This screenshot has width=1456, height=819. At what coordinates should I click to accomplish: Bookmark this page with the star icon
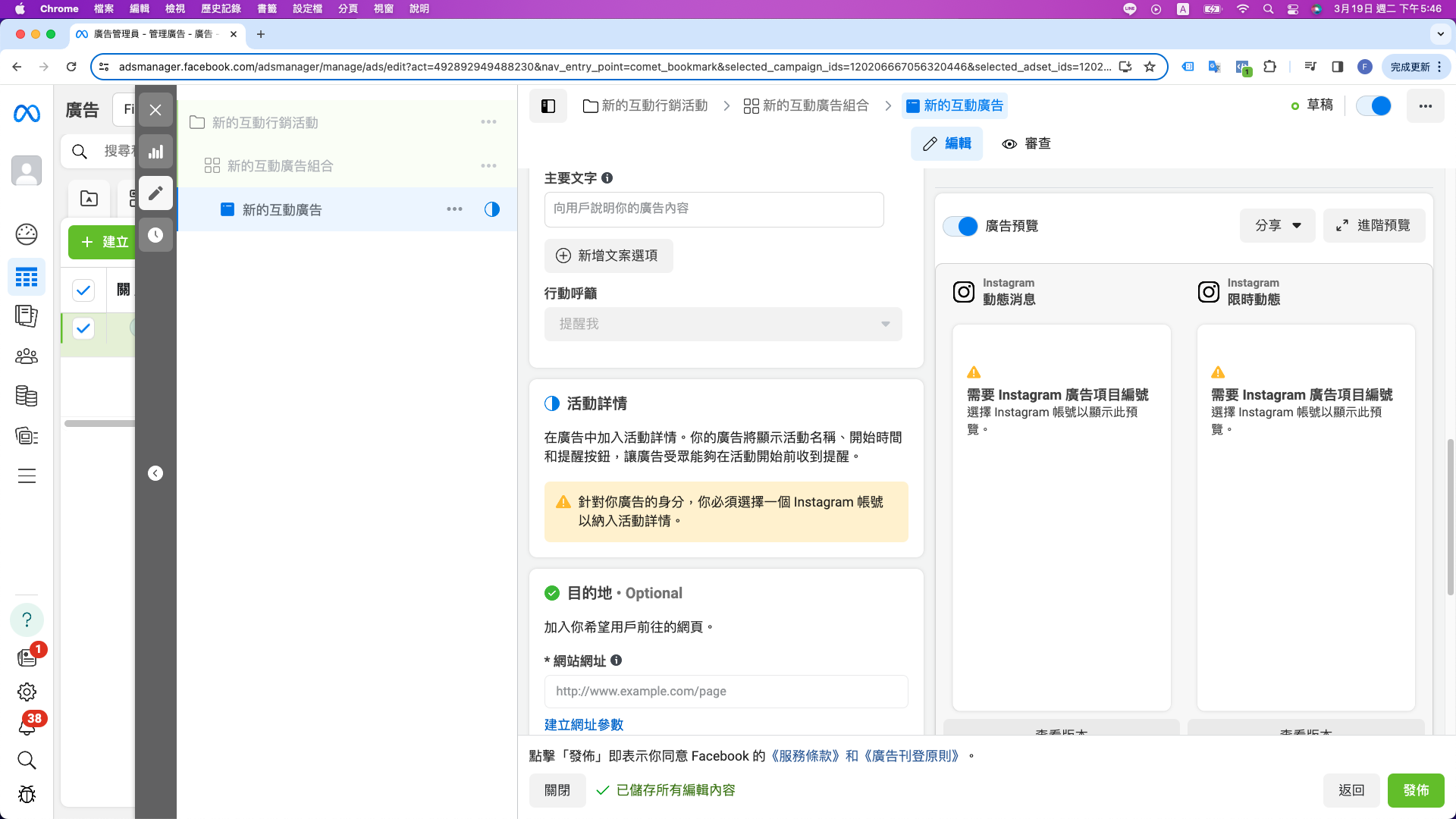(1150, 67)
